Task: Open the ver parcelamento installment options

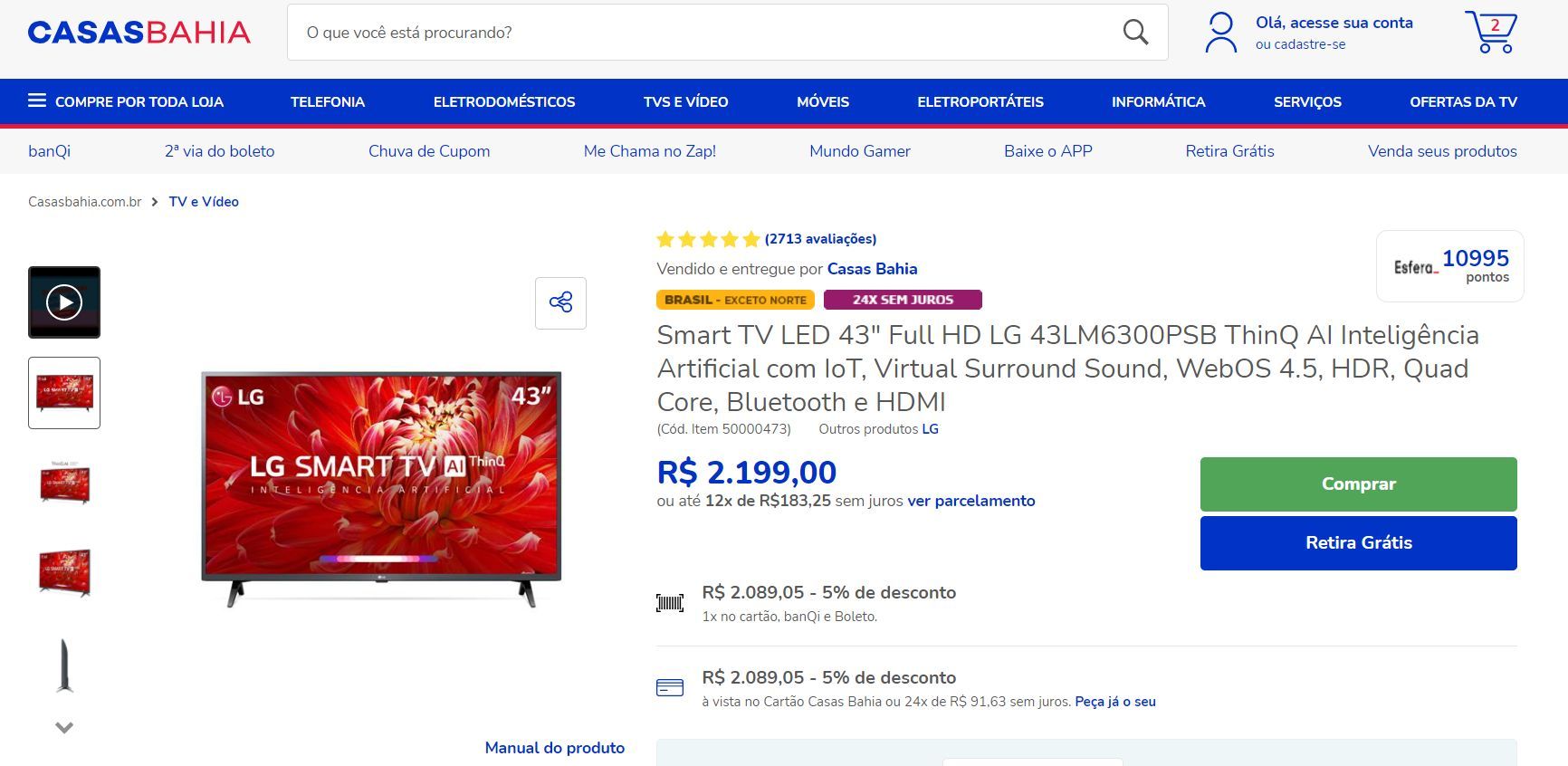Action: coord(970,501)
